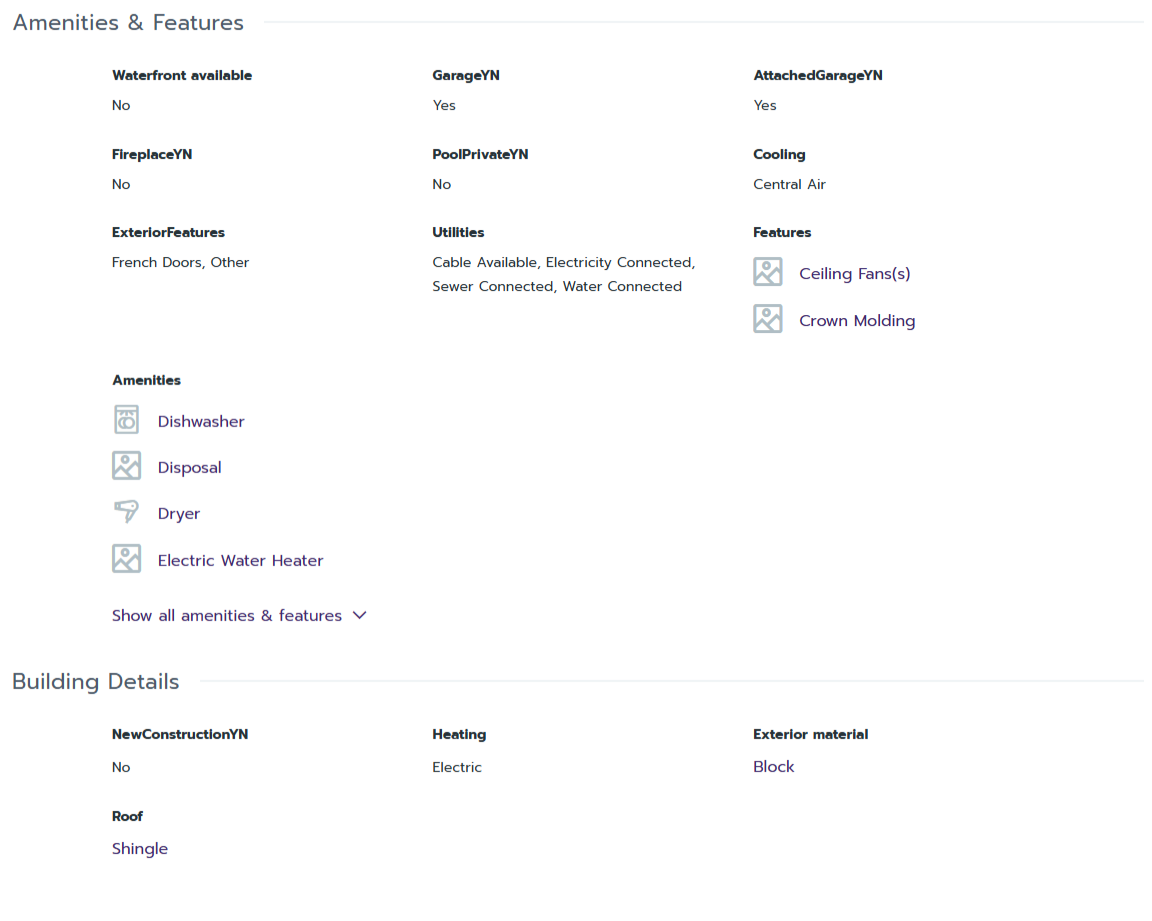Click the Dishwasher amenity icon
This screenshot has height=921, width=1152.
tap(126, 420)
